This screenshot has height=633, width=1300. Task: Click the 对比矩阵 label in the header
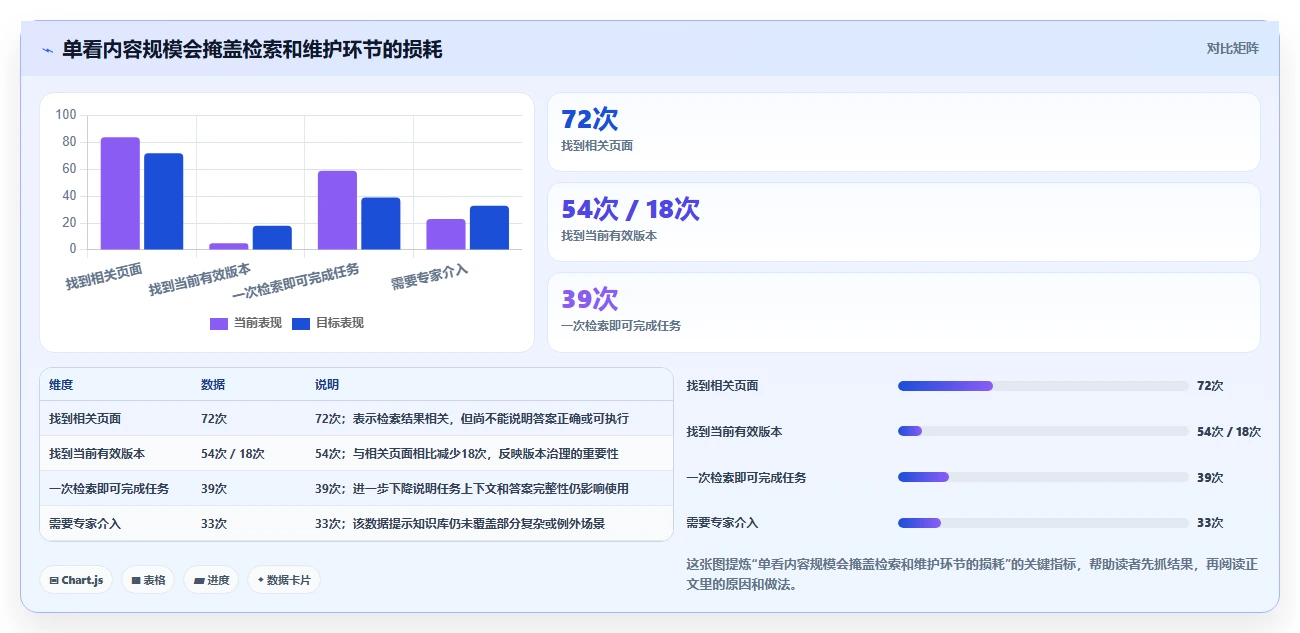1233,48
